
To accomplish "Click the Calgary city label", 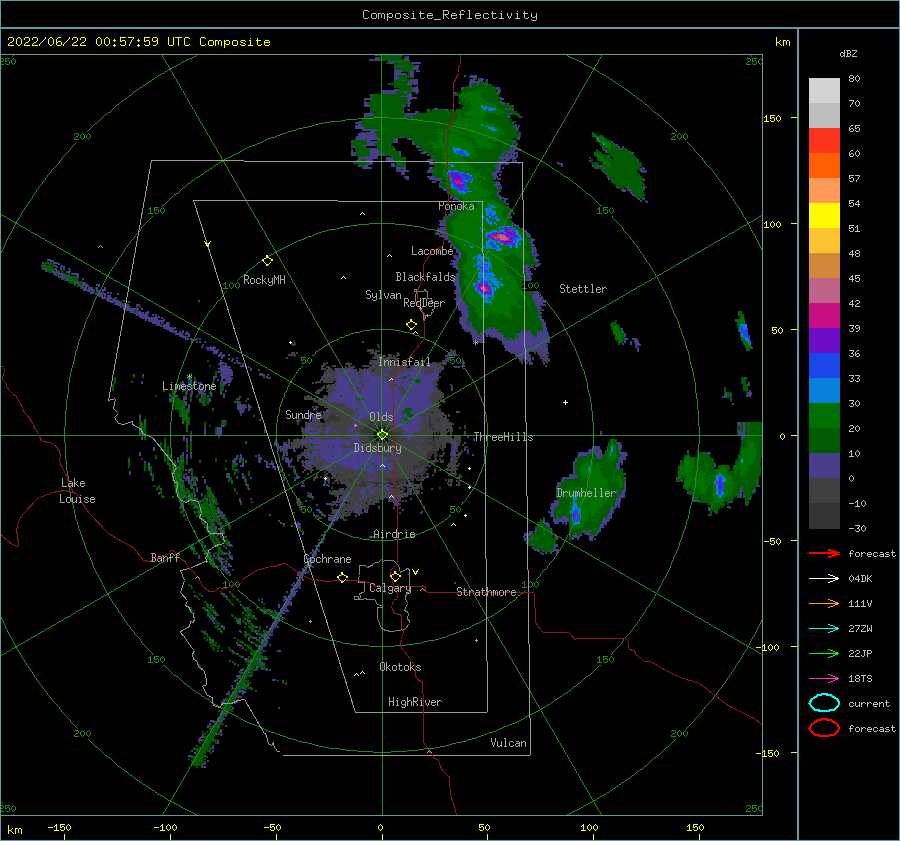I will coord(390,588).
